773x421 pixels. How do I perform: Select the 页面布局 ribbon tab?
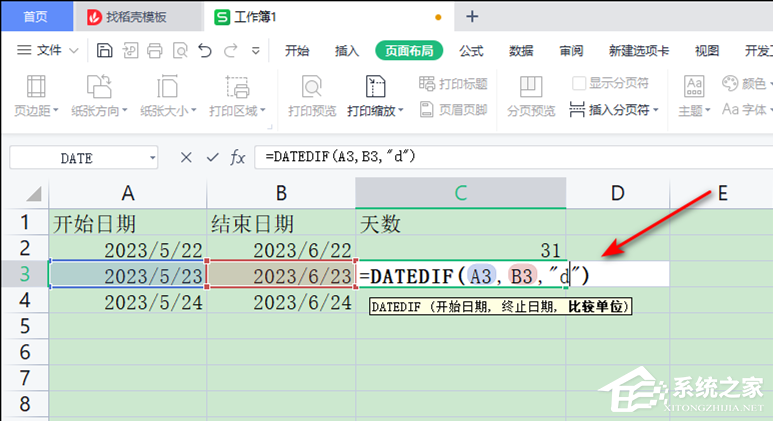click(409, 51)
